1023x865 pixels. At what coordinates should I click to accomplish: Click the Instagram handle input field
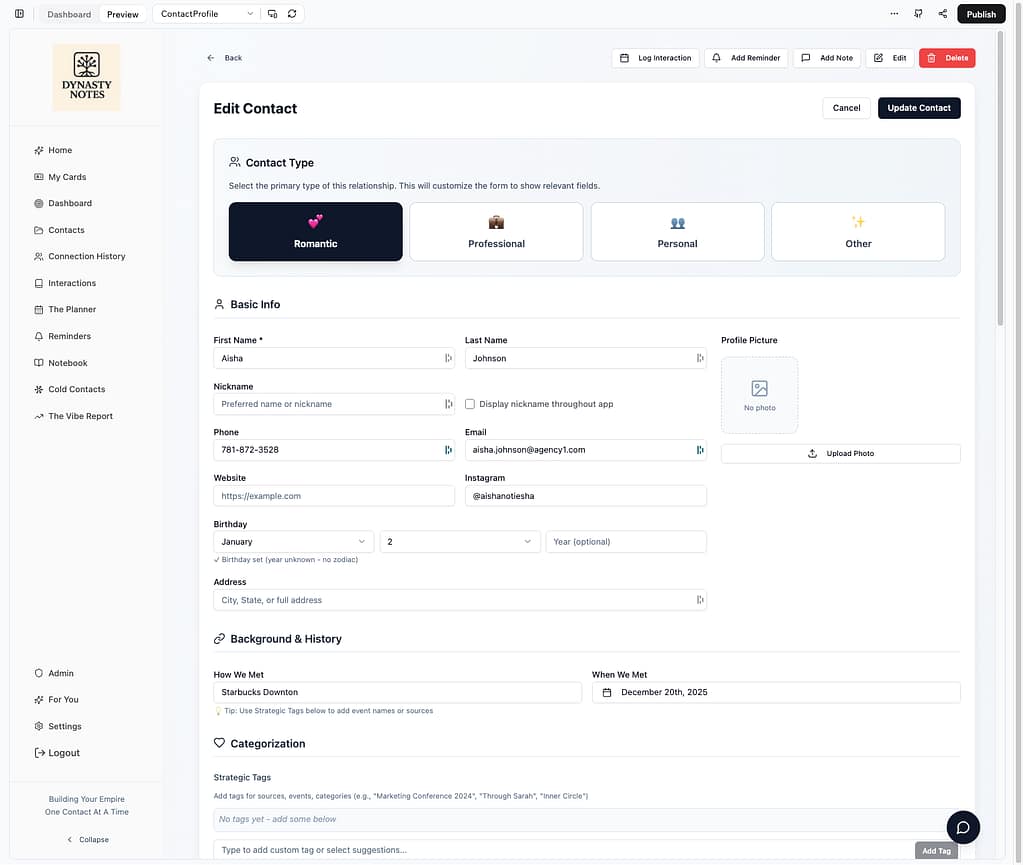585,496
